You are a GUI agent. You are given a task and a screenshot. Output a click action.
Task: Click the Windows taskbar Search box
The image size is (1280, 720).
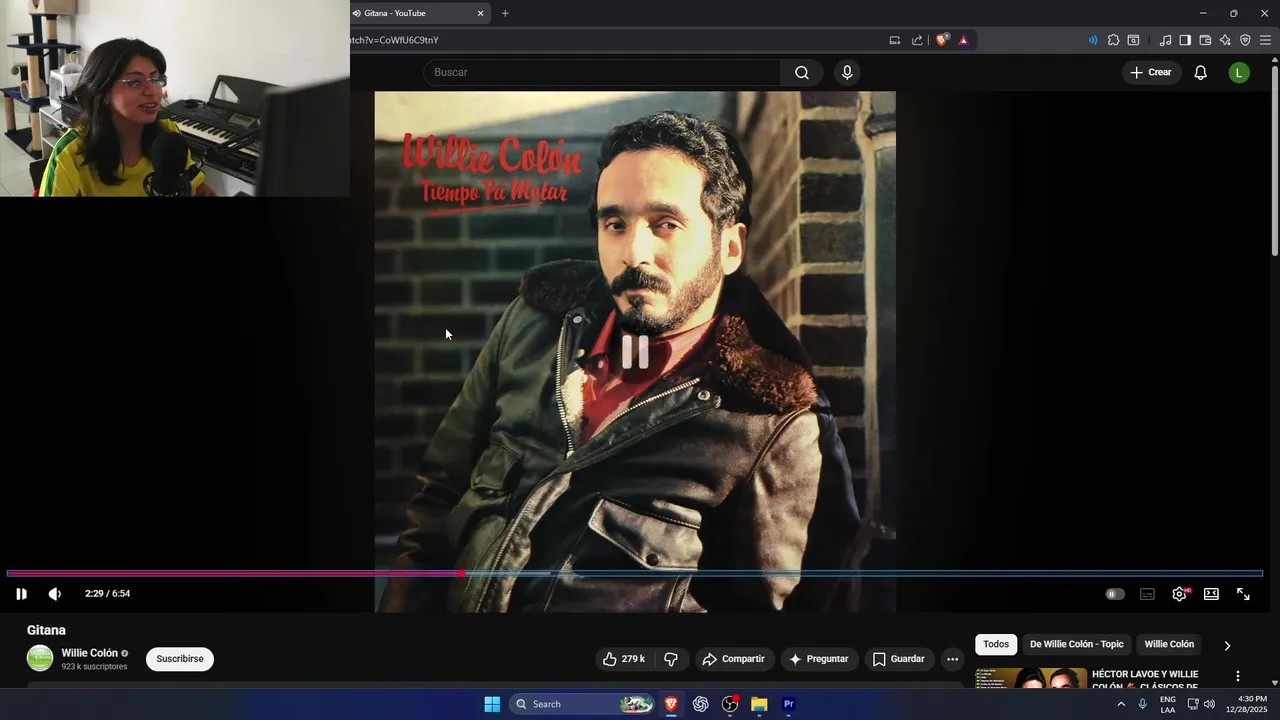click(582, 704)
